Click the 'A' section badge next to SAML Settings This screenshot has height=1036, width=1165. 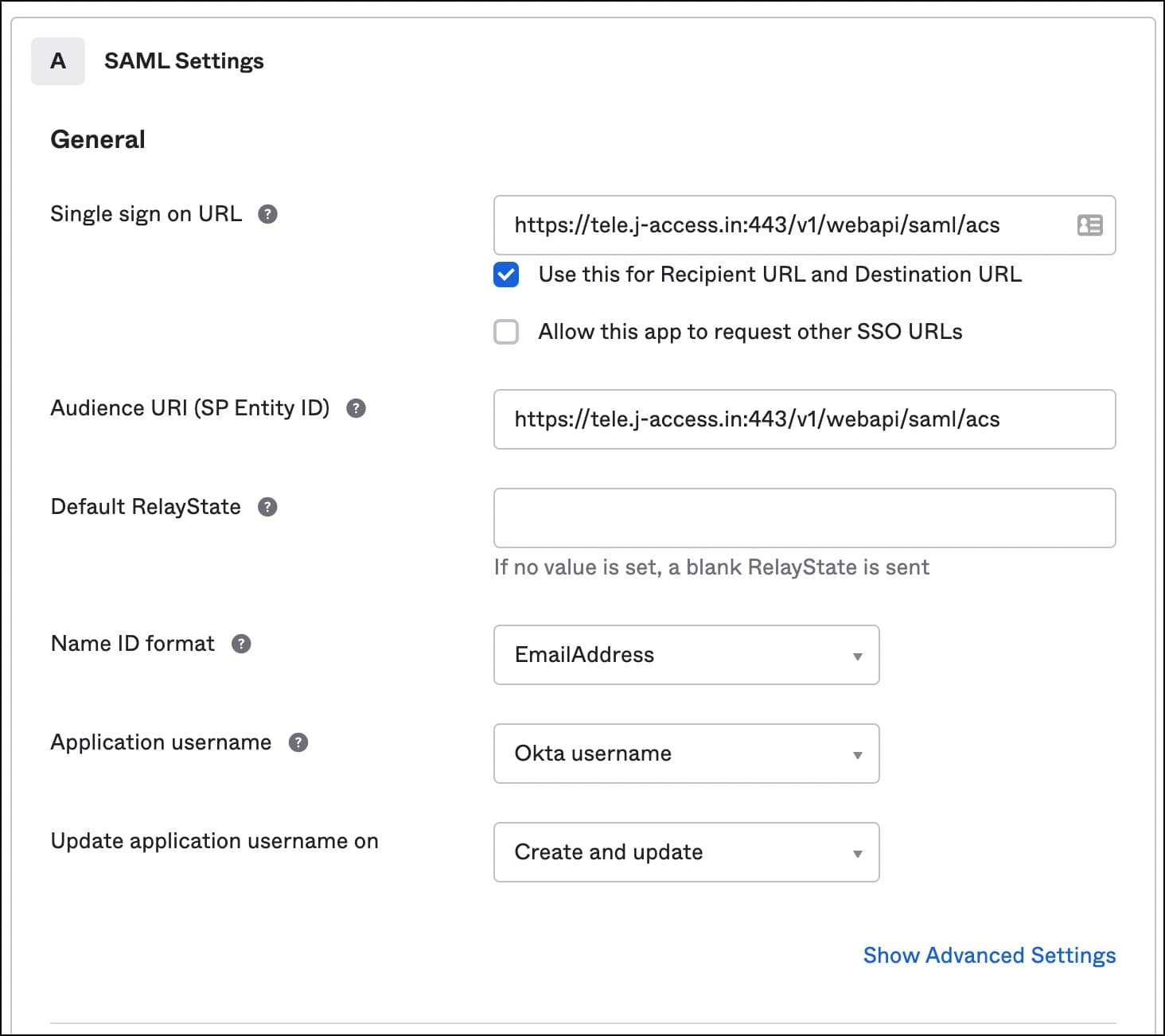[57, 60]
